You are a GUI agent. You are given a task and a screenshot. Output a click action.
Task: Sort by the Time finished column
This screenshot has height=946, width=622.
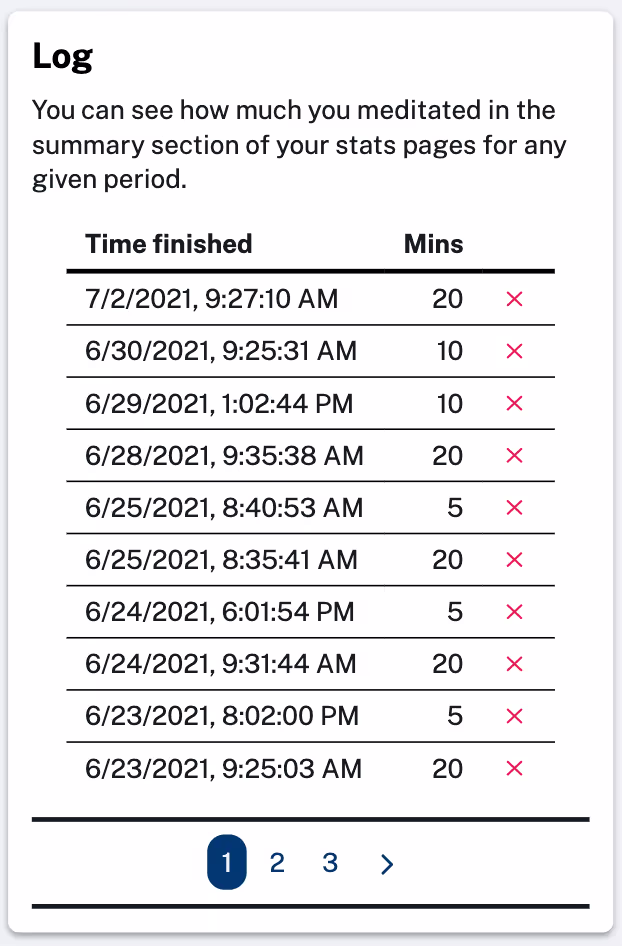pos(168,243)
